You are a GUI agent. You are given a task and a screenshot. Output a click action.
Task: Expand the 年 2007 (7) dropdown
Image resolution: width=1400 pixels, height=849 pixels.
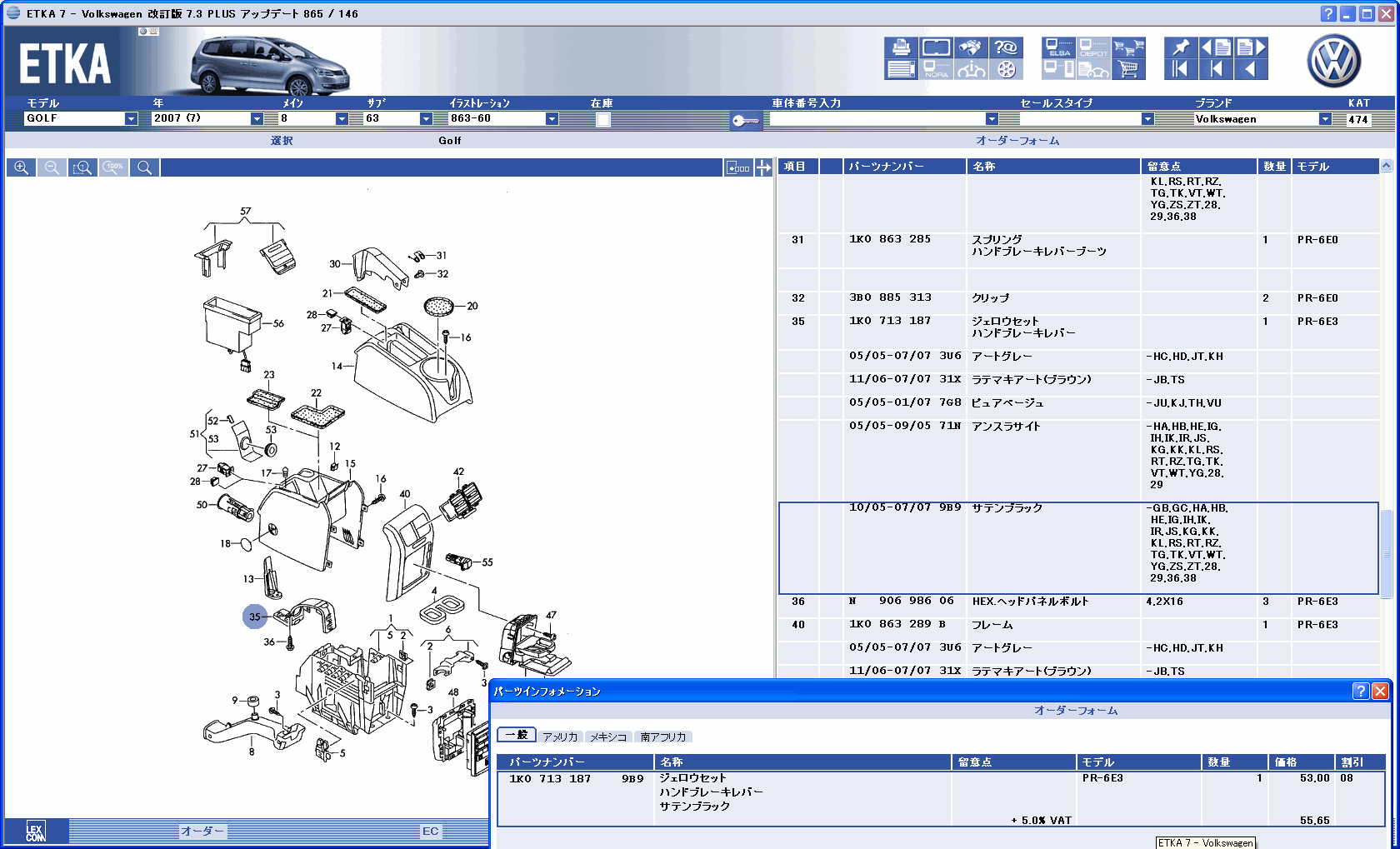(x=257, y=119)
